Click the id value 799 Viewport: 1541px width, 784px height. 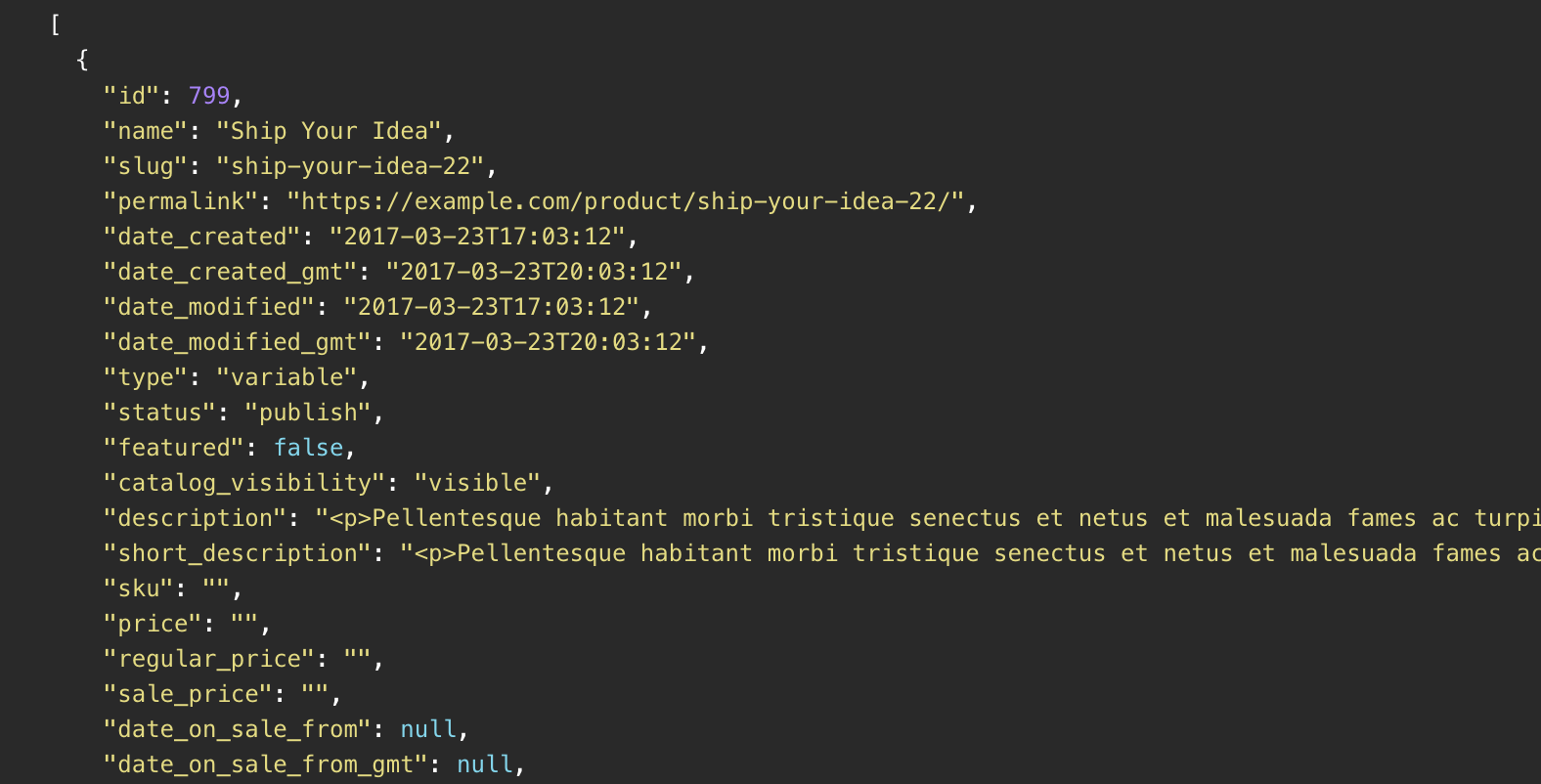coord(208,96)
